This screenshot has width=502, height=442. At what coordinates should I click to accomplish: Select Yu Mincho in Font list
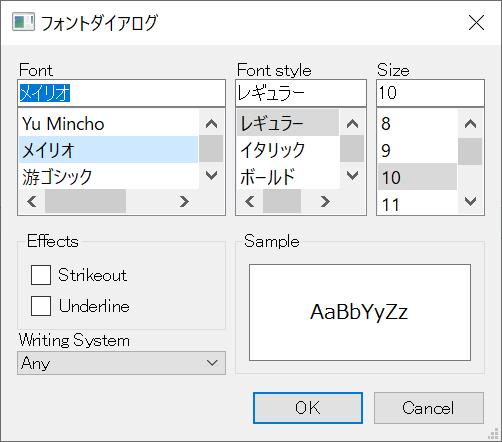click(108, 123)
